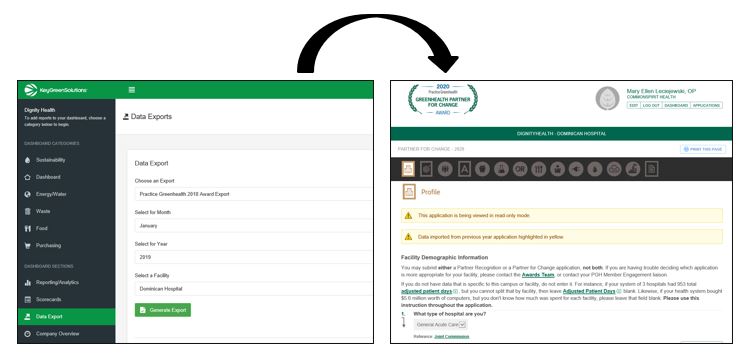Click the user avatar leaf icon
The height and width of the screenshot is (362, 754).
[607, 99]
